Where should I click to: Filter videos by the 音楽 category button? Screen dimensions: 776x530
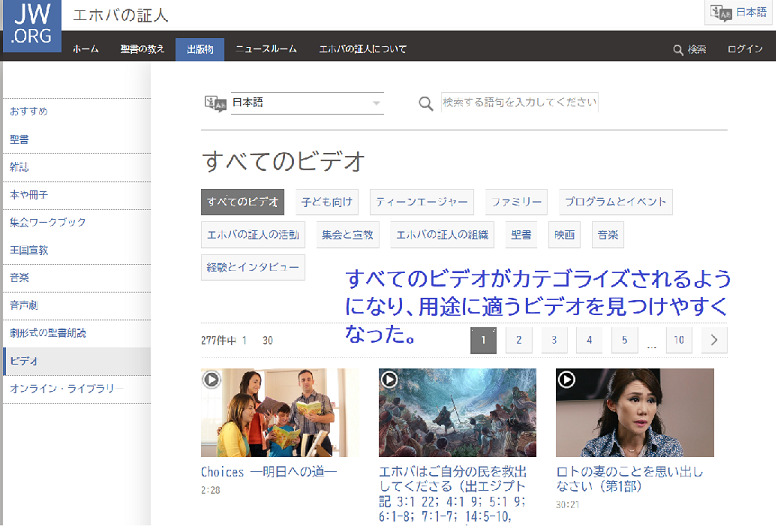[608, 235]
